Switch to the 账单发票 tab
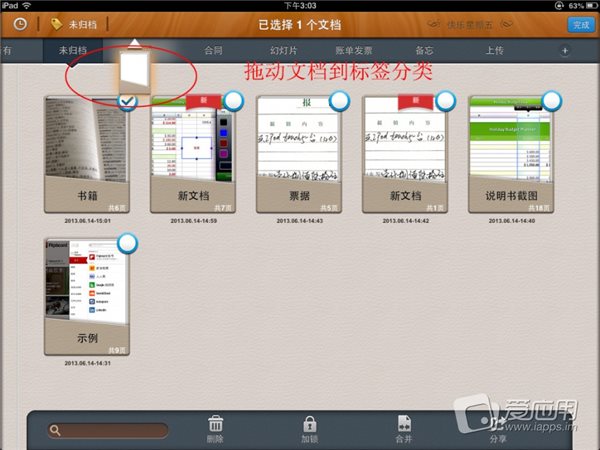This screenshot has width=600, height=450. [x=354, y=50]
